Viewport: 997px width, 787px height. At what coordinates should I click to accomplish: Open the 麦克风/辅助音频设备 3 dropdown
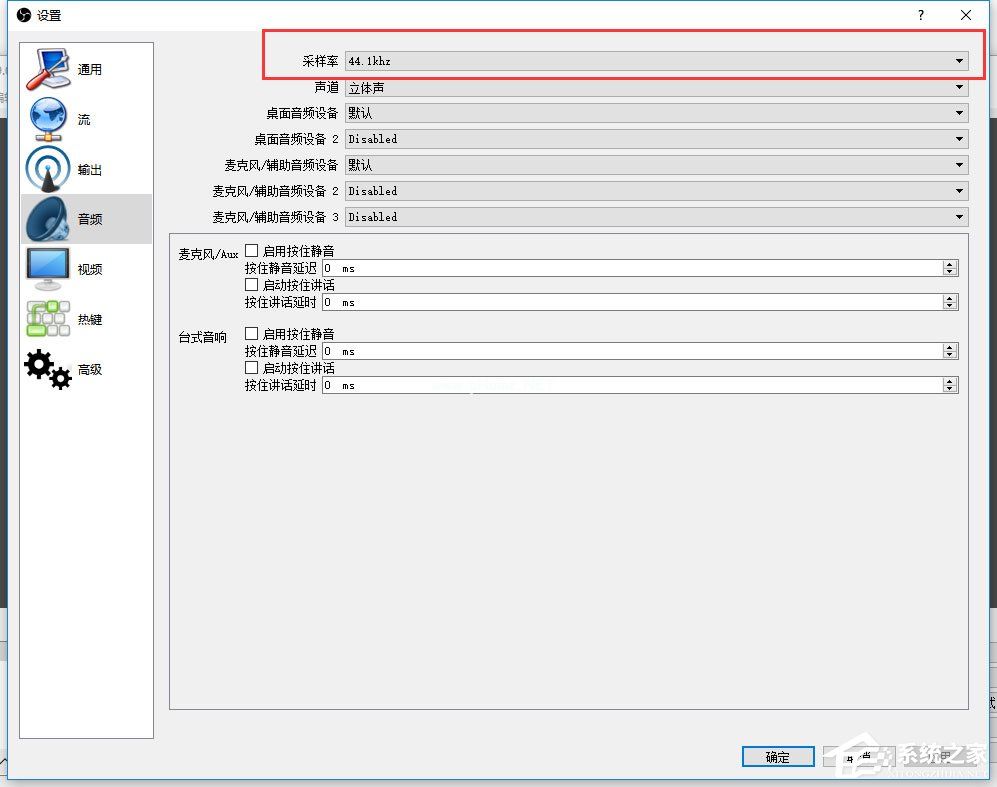click(x=656, y=217)
